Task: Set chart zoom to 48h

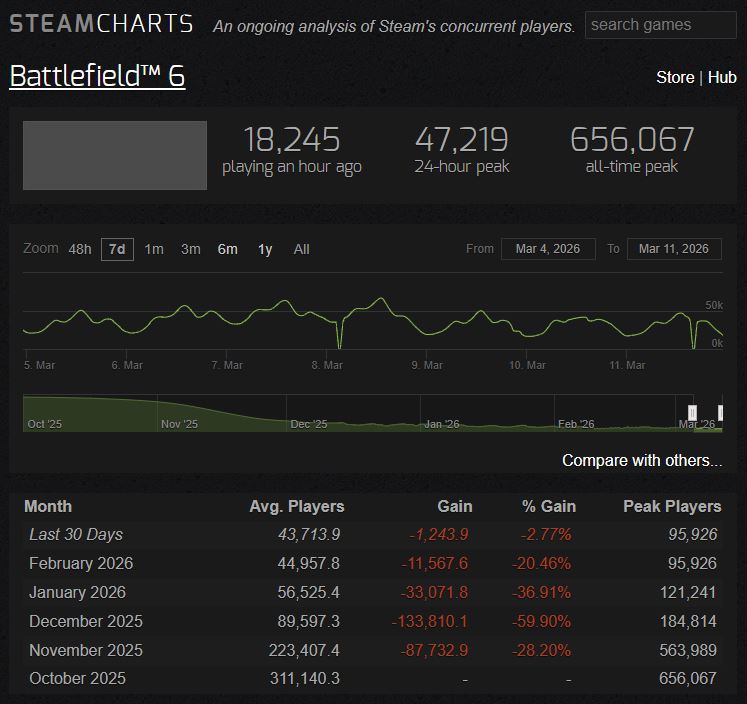Action: [80, 249]
